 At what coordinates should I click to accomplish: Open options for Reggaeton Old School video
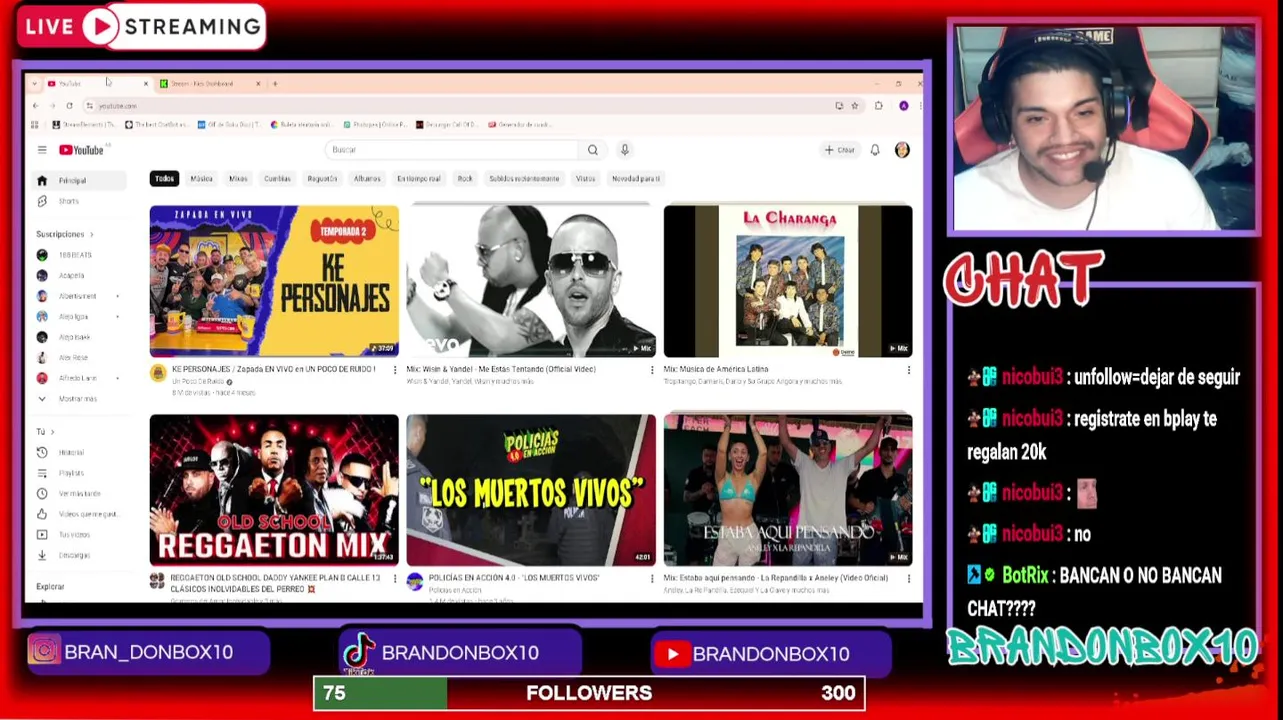(394, 578)
